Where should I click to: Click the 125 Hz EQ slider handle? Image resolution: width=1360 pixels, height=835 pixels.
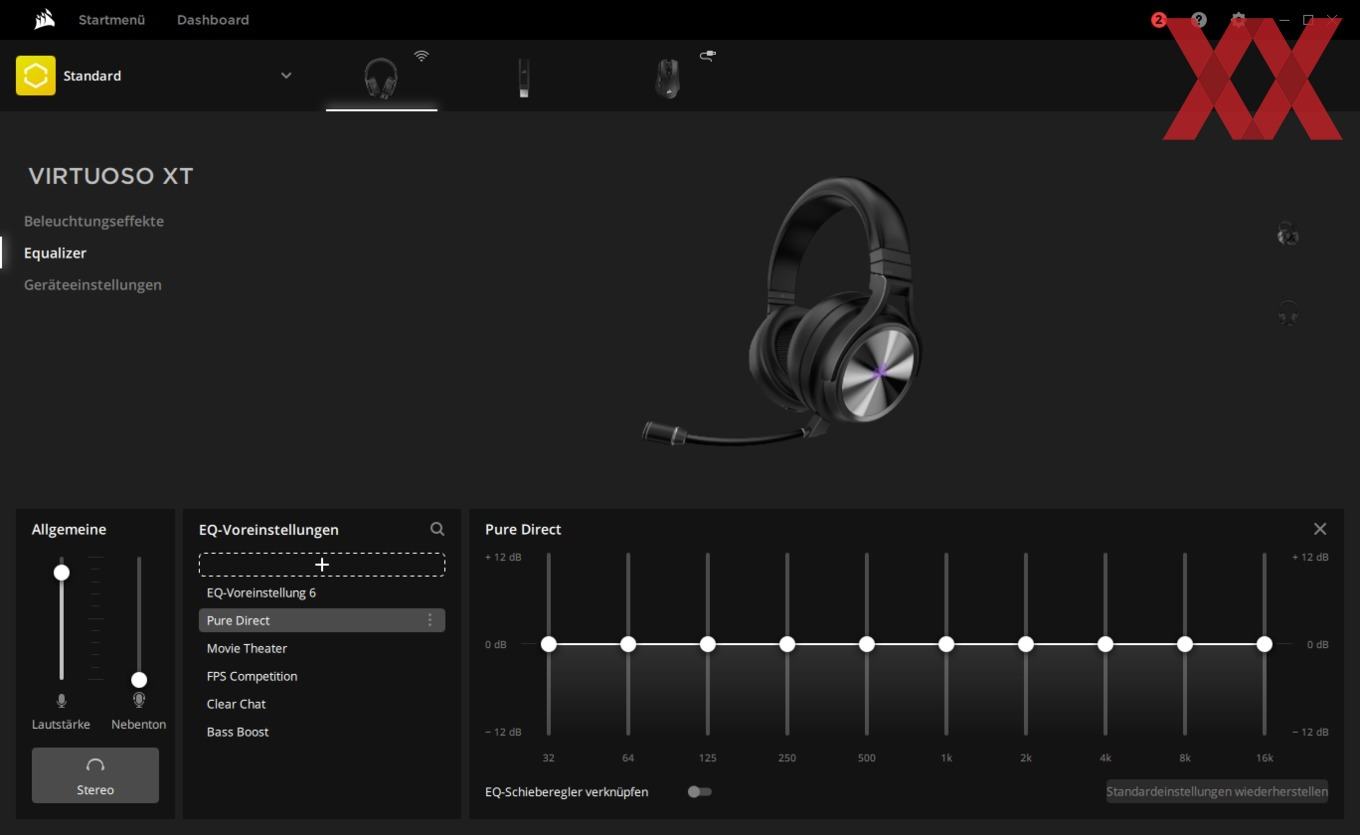708,644
